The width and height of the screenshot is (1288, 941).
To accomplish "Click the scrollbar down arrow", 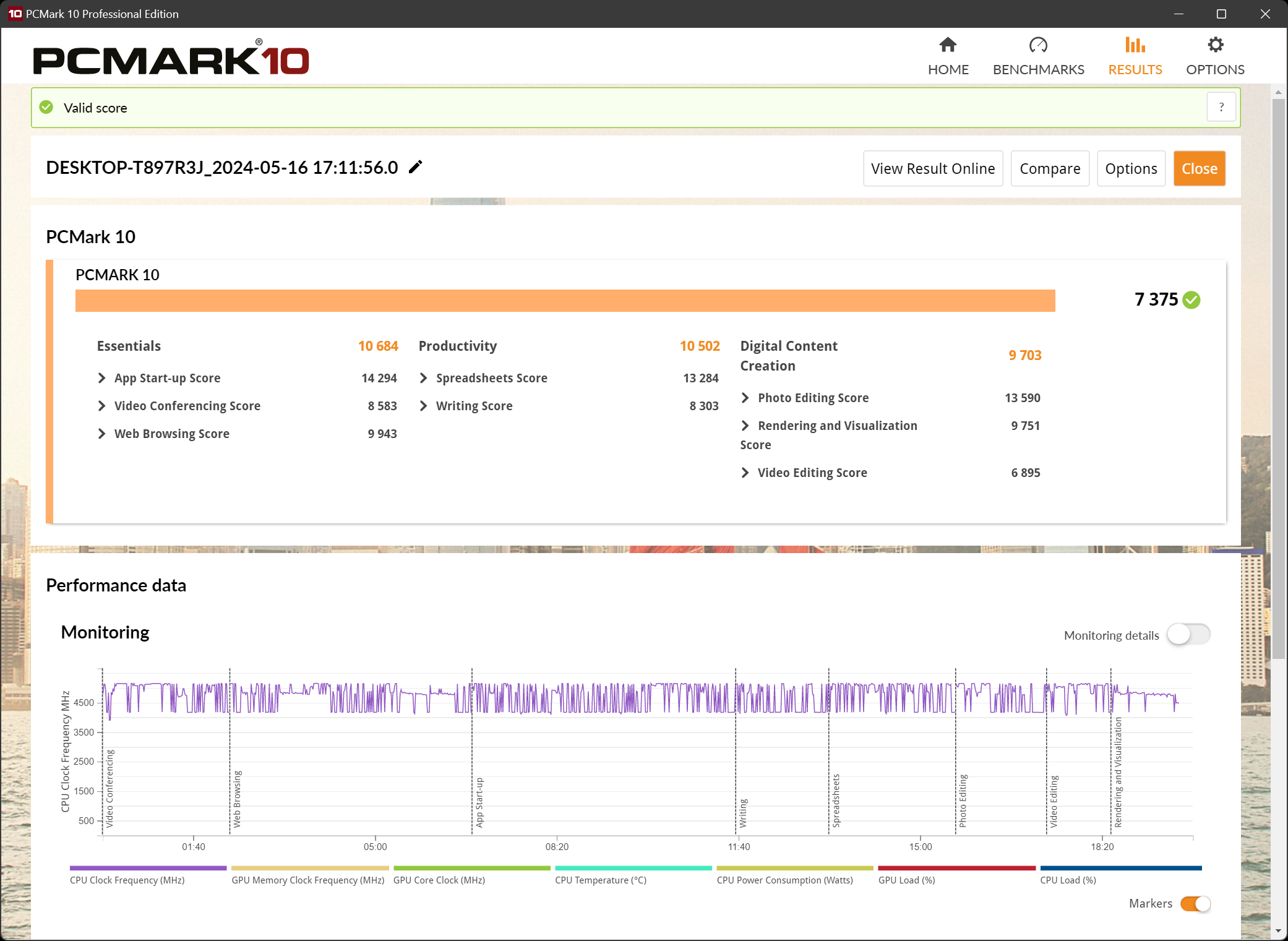I will [1278, 931].
